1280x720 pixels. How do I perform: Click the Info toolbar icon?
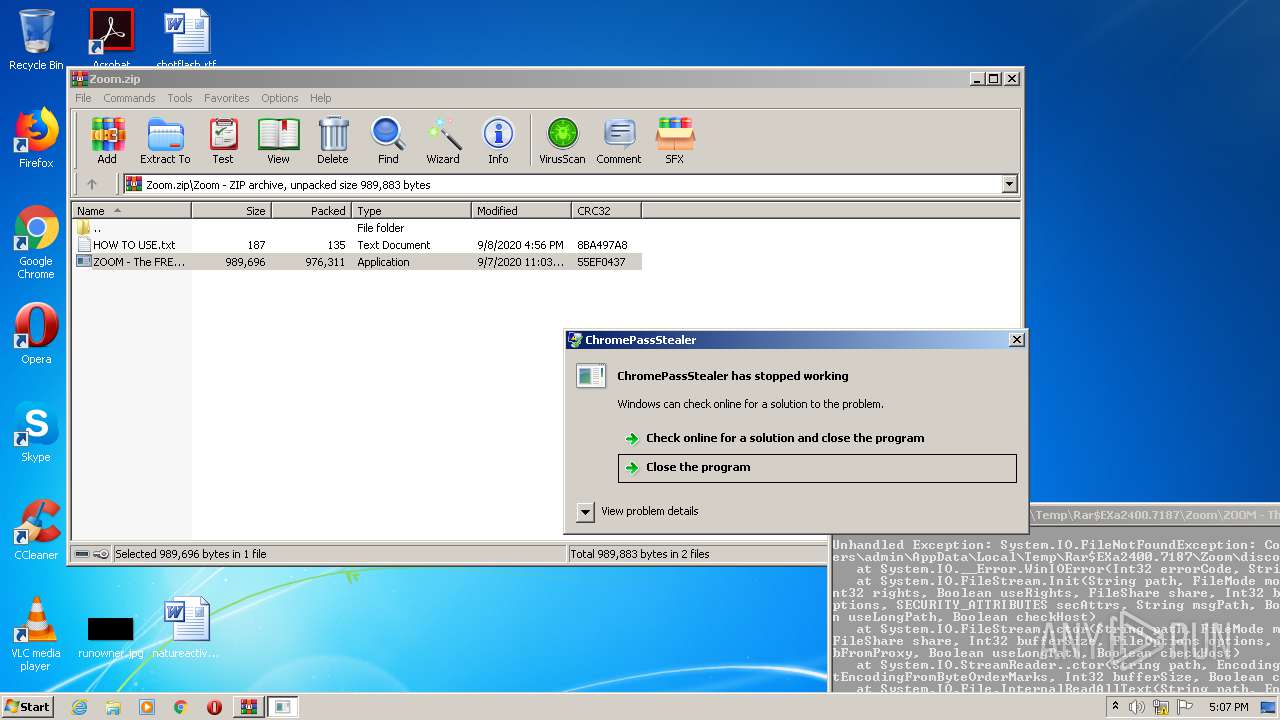[x=498, y=140]
